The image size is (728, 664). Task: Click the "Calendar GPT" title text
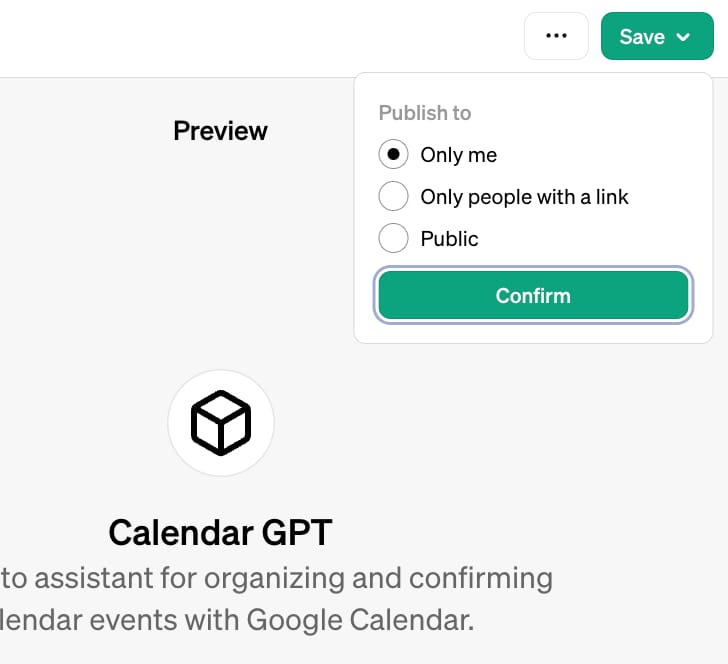(x=220, y=533)
